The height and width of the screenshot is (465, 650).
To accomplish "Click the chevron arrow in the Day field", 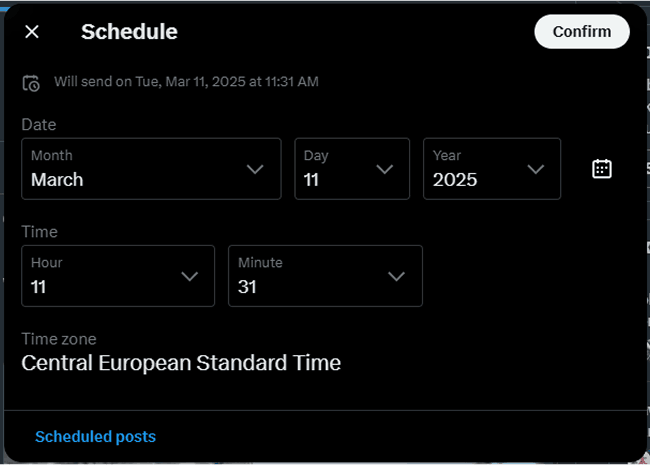I will point(385,169).
